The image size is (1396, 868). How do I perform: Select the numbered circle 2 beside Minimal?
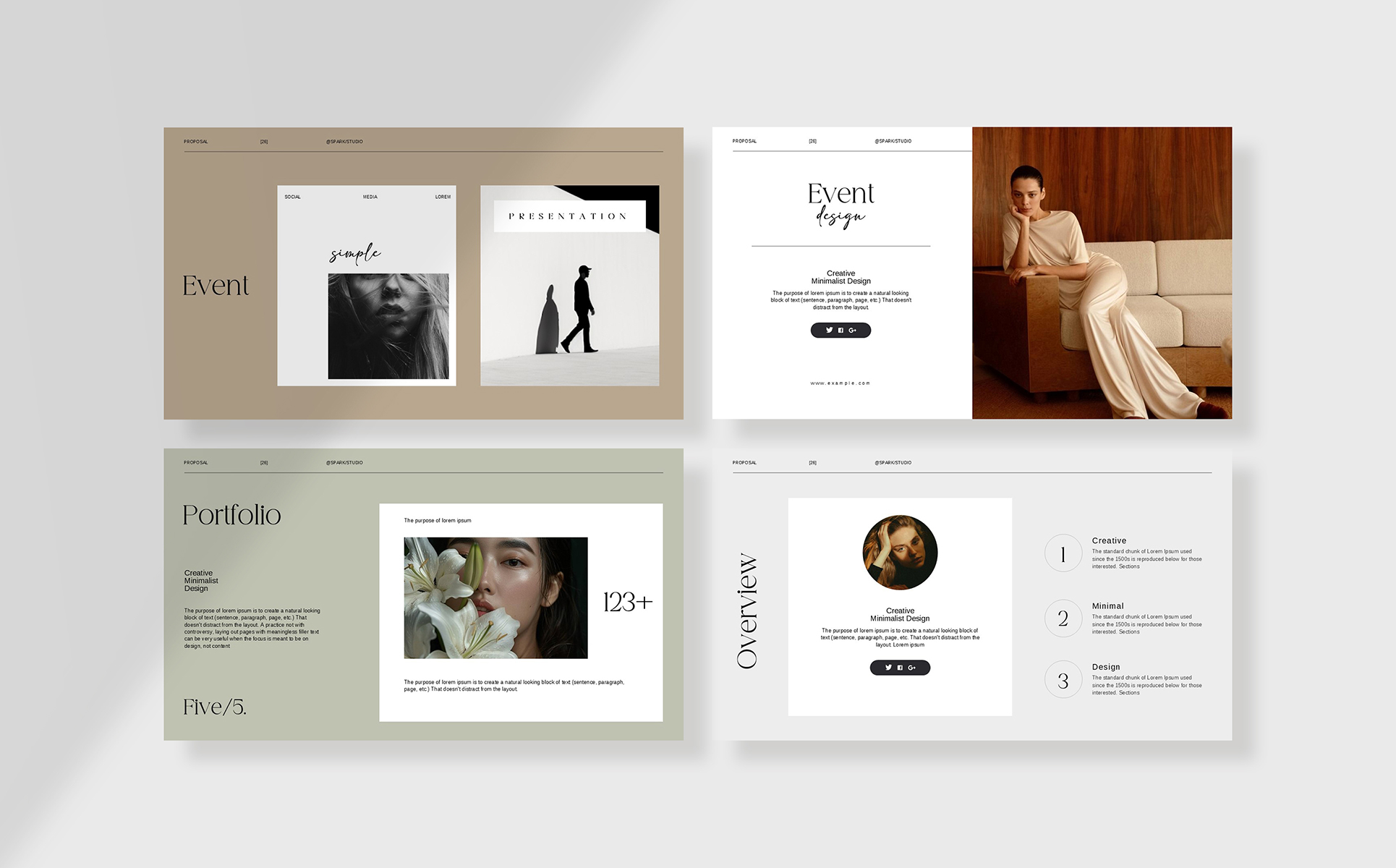pos(1063,618)
